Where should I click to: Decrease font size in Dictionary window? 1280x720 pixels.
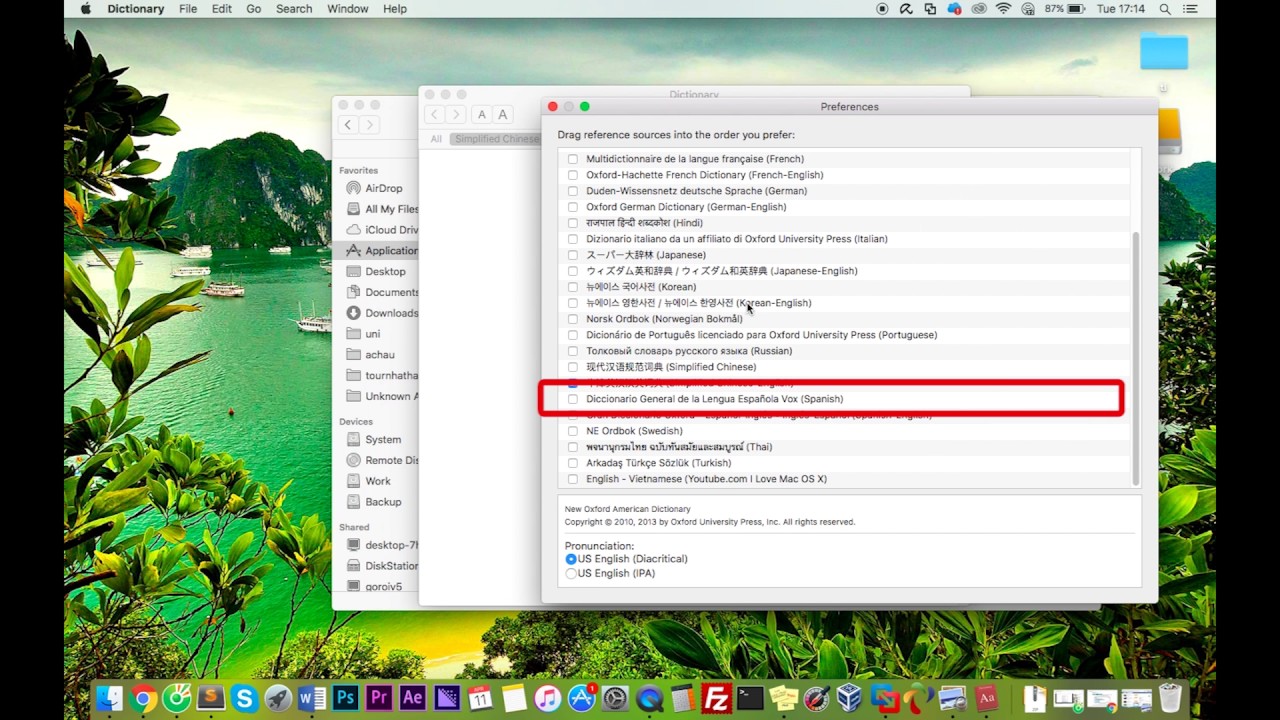pyautogui.click(x=481, y=115)
